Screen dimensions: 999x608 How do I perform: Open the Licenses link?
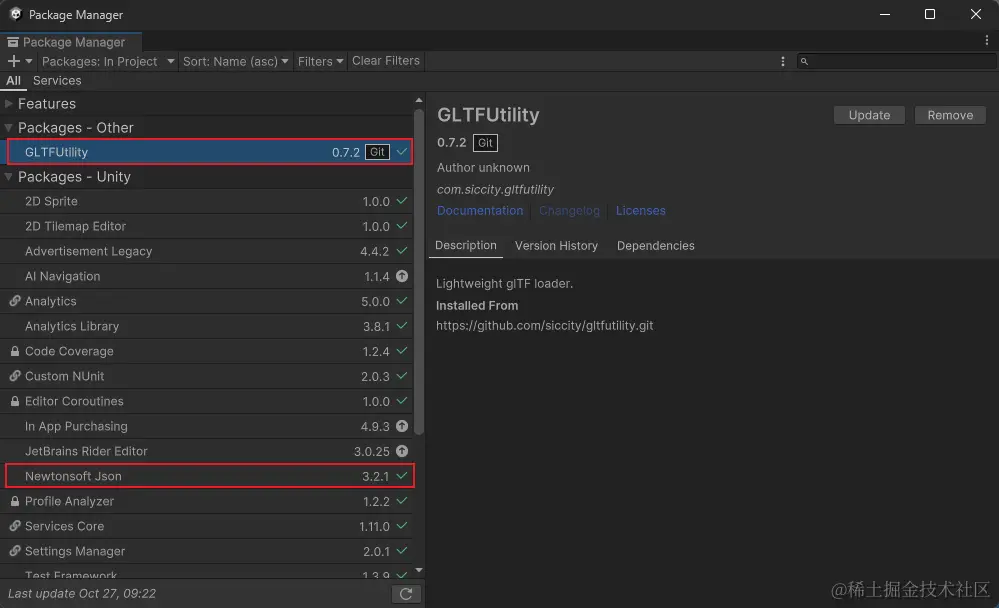[640, 211]
